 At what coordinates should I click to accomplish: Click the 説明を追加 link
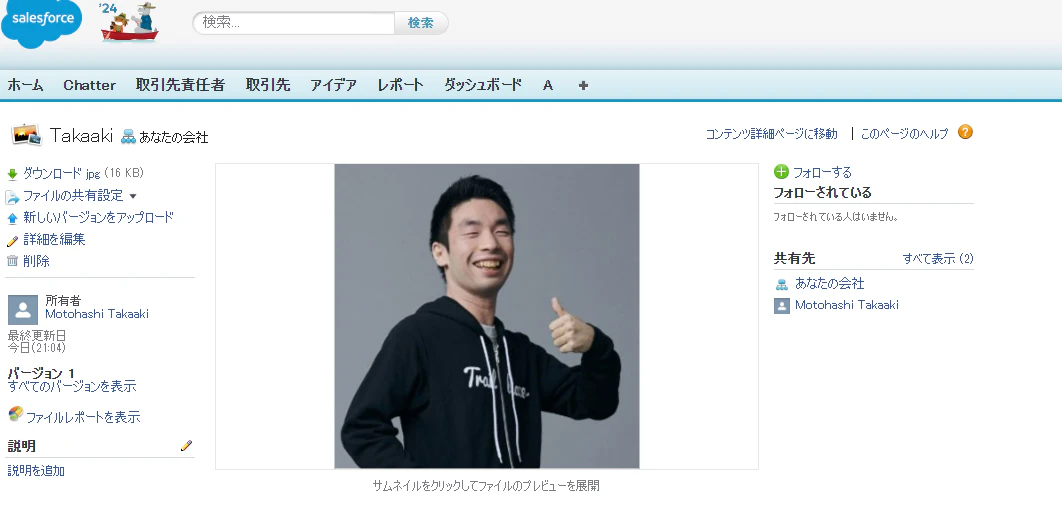pos(36,471)
